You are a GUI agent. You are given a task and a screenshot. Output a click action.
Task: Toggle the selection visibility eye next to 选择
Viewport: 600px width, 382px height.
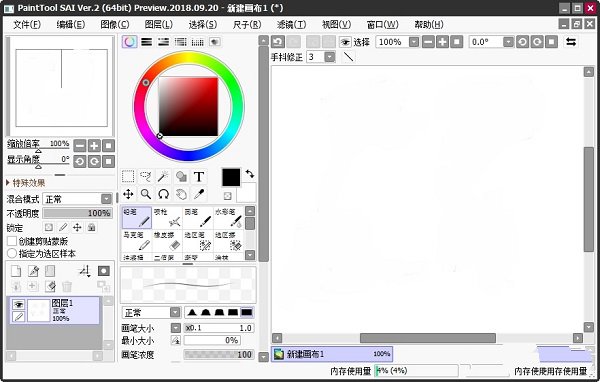pos(345,42)
